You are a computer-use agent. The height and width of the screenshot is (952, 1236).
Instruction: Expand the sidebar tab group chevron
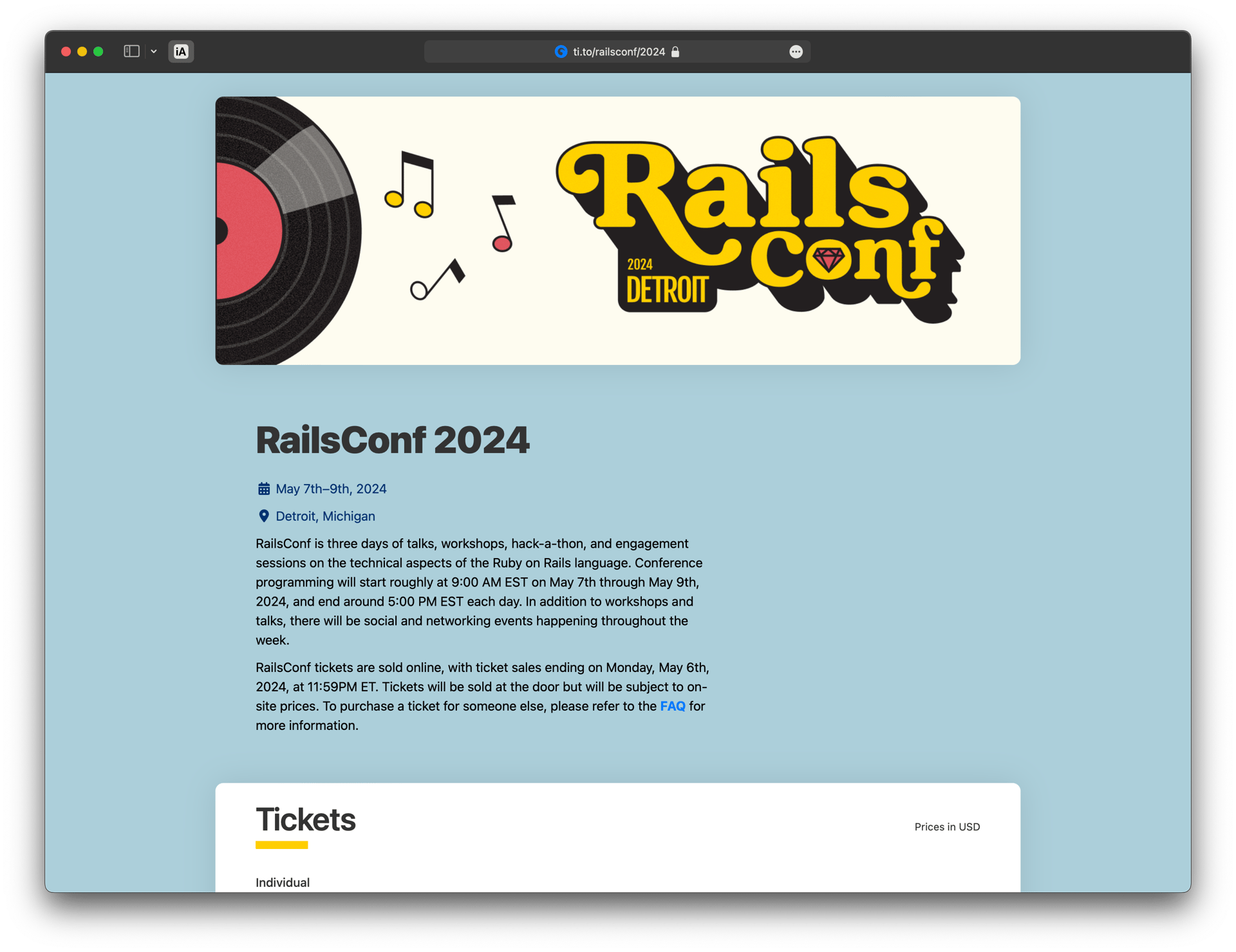[154, 51]
